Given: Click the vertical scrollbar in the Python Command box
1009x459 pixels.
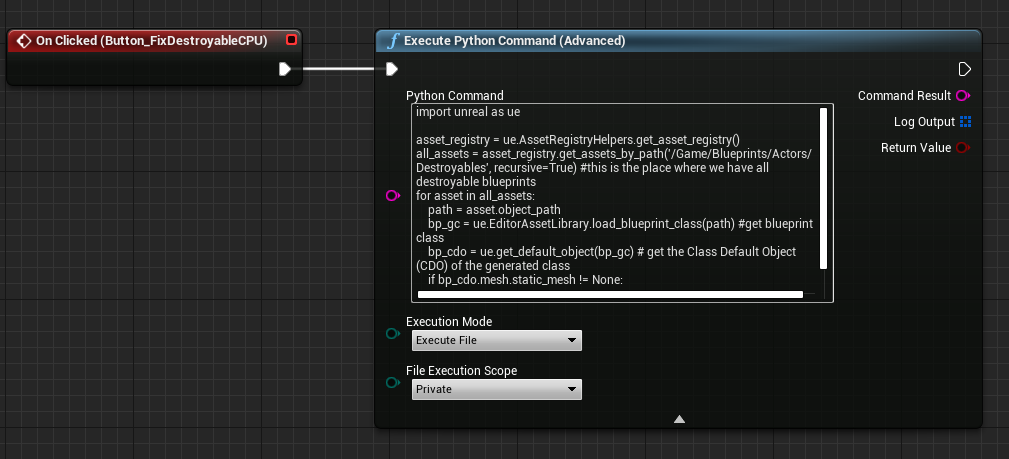Looking at the screenshot, I should (x=823, y=188).
